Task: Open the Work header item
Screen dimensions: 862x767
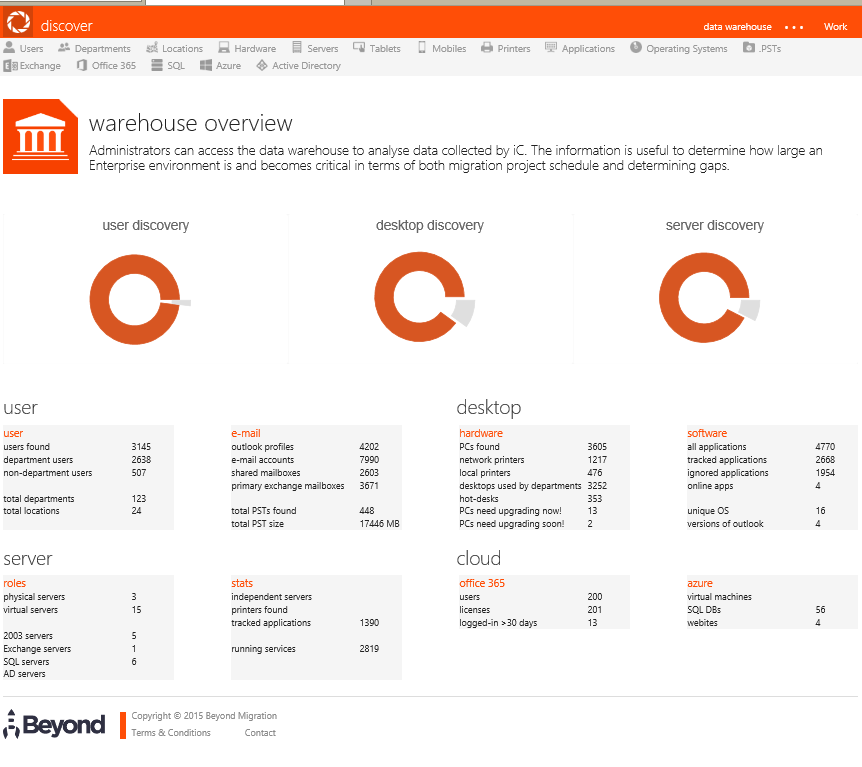Action: click(x=835, y=26)
